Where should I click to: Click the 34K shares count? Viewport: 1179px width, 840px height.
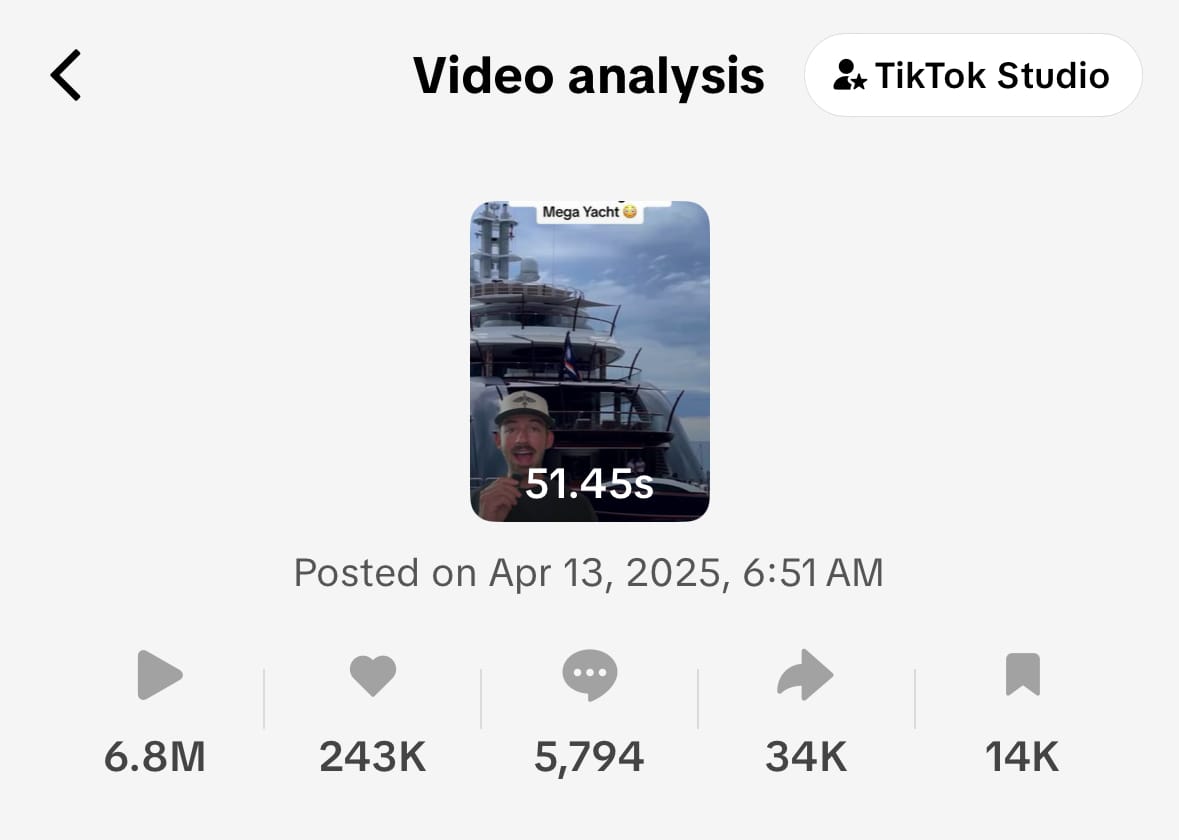pyautogui.click(x=805, y=757)
